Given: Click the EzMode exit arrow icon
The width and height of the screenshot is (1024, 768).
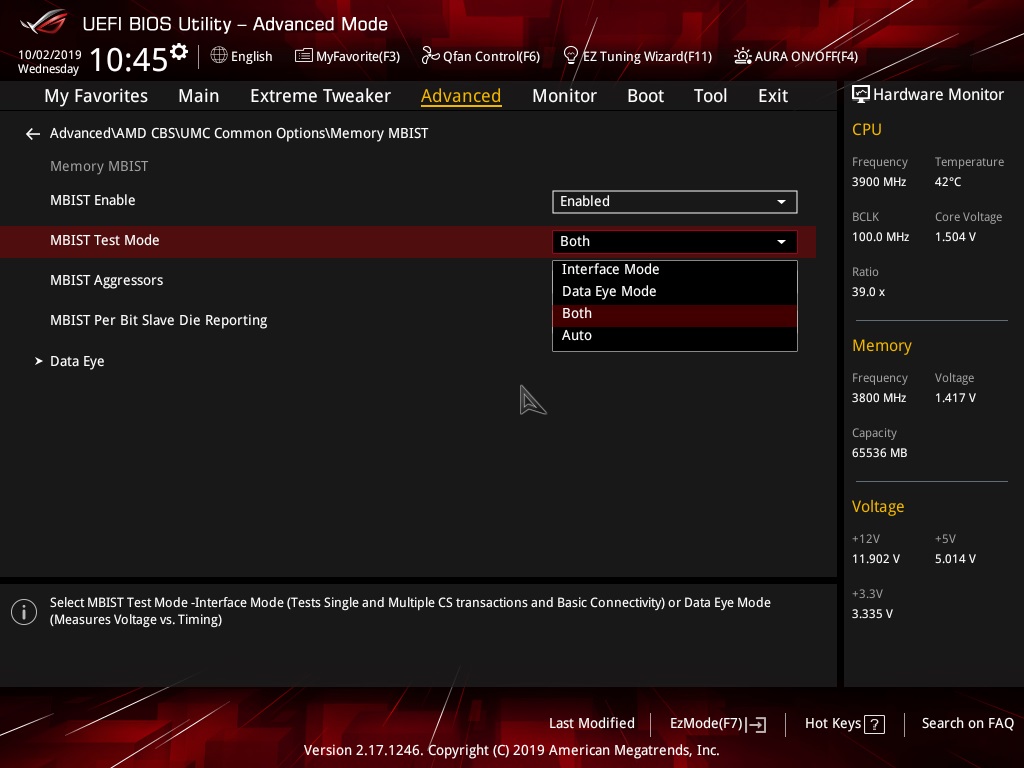Looking at the screenshot, I should tap(756, 724).
